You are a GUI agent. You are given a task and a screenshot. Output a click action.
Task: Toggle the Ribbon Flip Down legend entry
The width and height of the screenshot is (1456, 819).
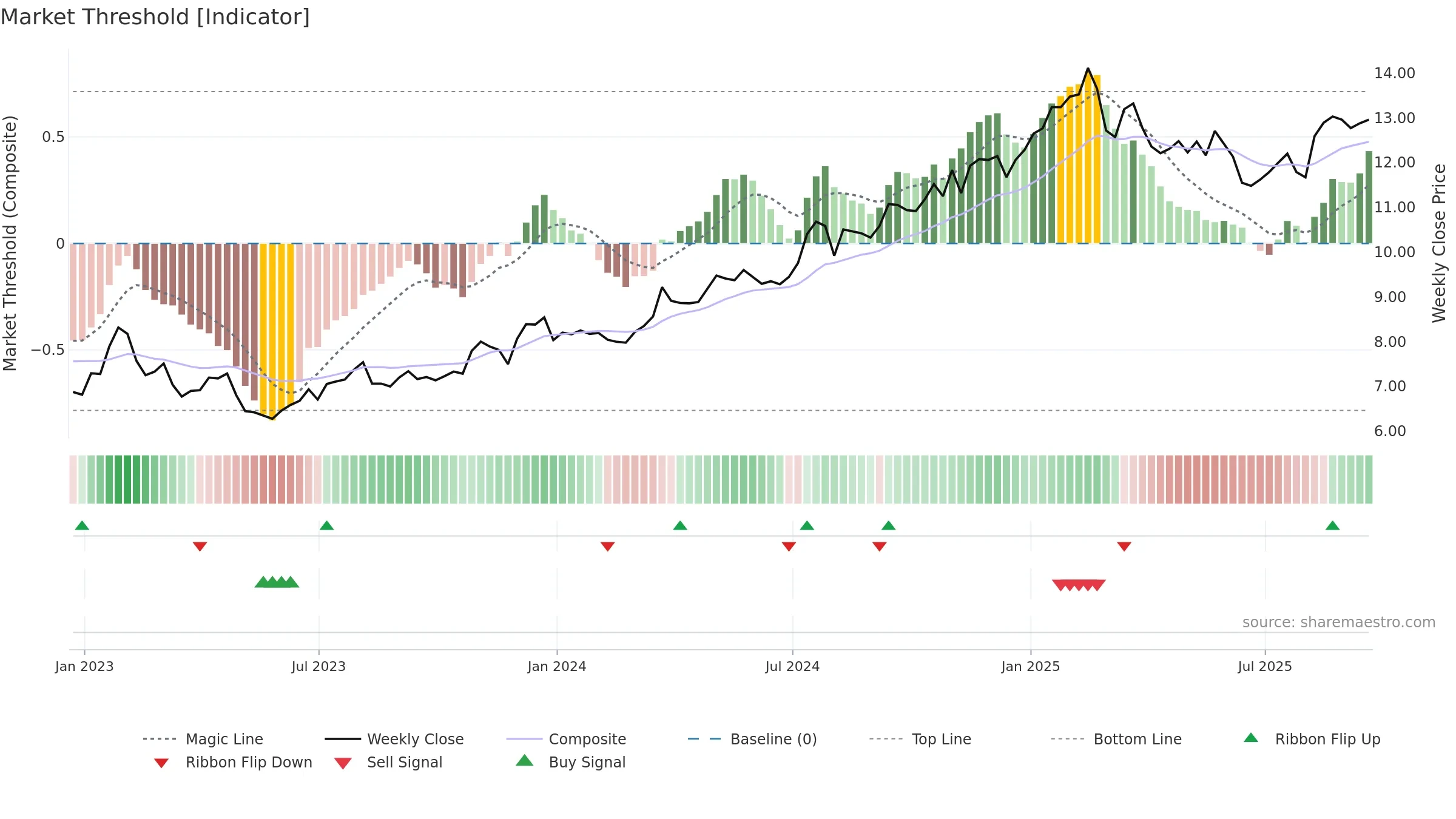232,762
